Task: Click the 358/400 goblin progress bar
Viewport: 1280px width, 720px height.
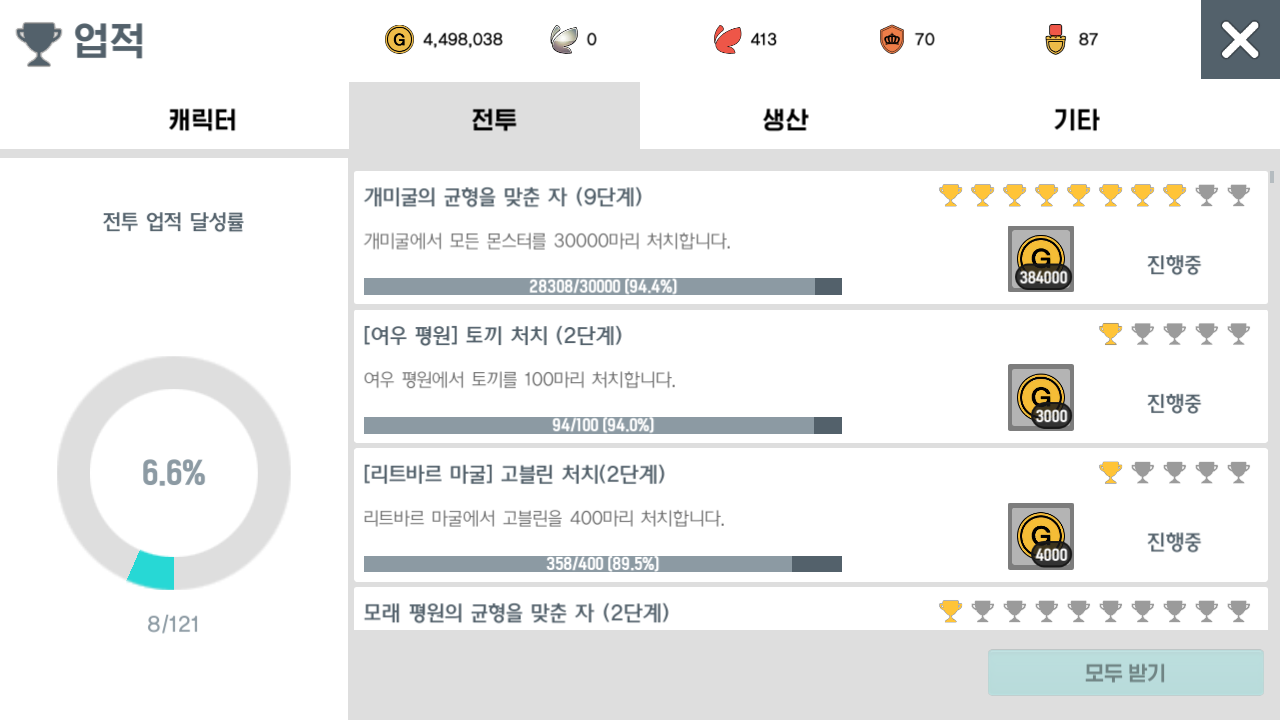Action: [602, 564]
